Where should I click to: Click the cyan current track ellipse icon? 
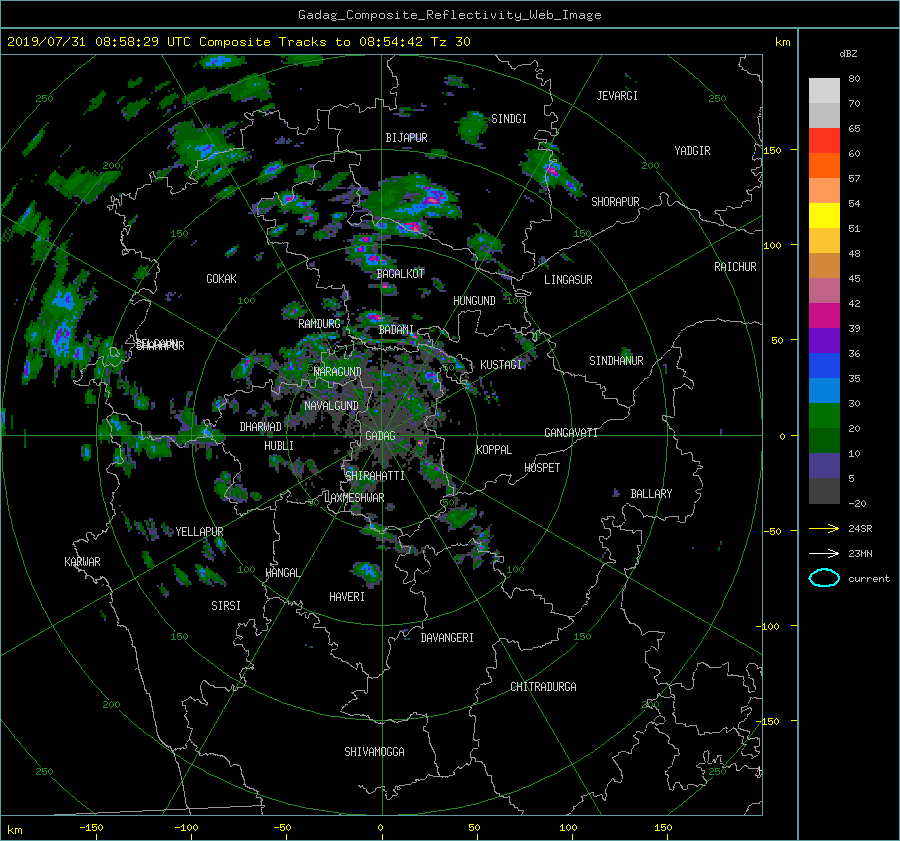[824, 578]
